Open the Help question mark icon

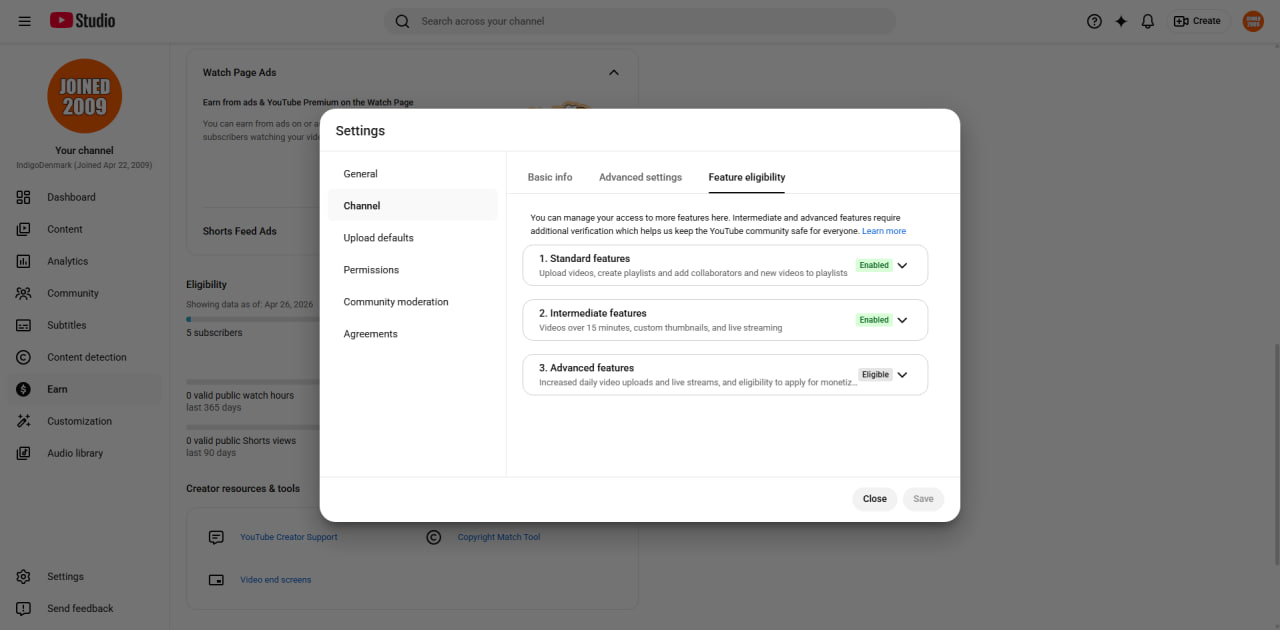(x=1094, y=21)
